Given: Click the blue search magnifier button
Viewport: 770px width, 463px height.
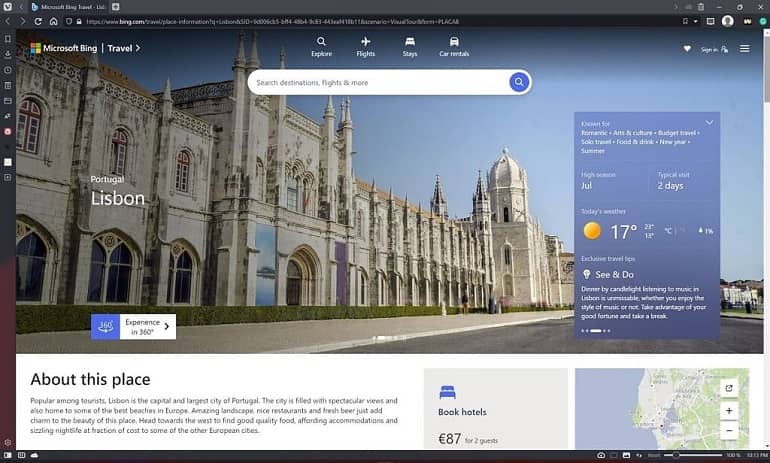Looking at the screenshot, I should tap(518, 83).
